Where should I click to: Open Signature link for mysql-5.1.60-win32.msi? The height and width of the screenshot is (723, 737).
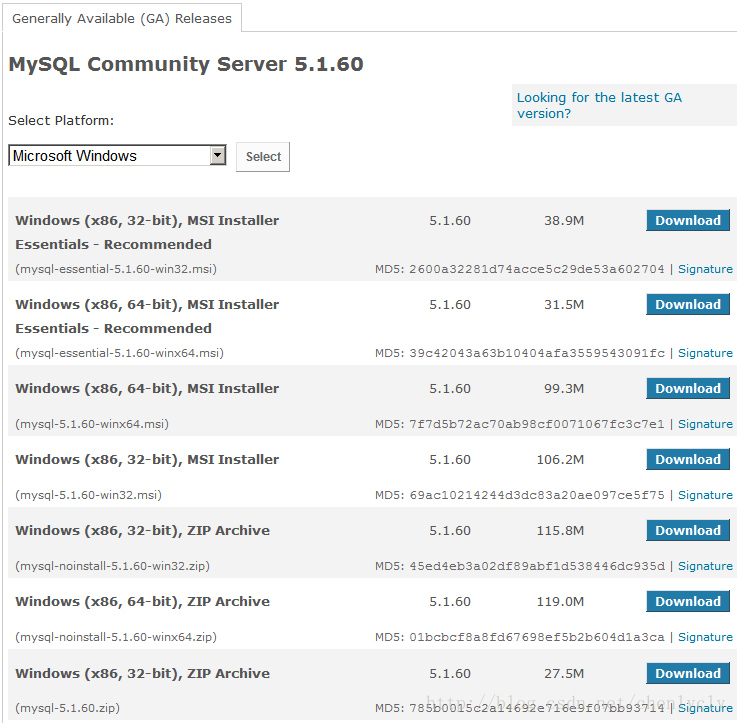(705, 495)
